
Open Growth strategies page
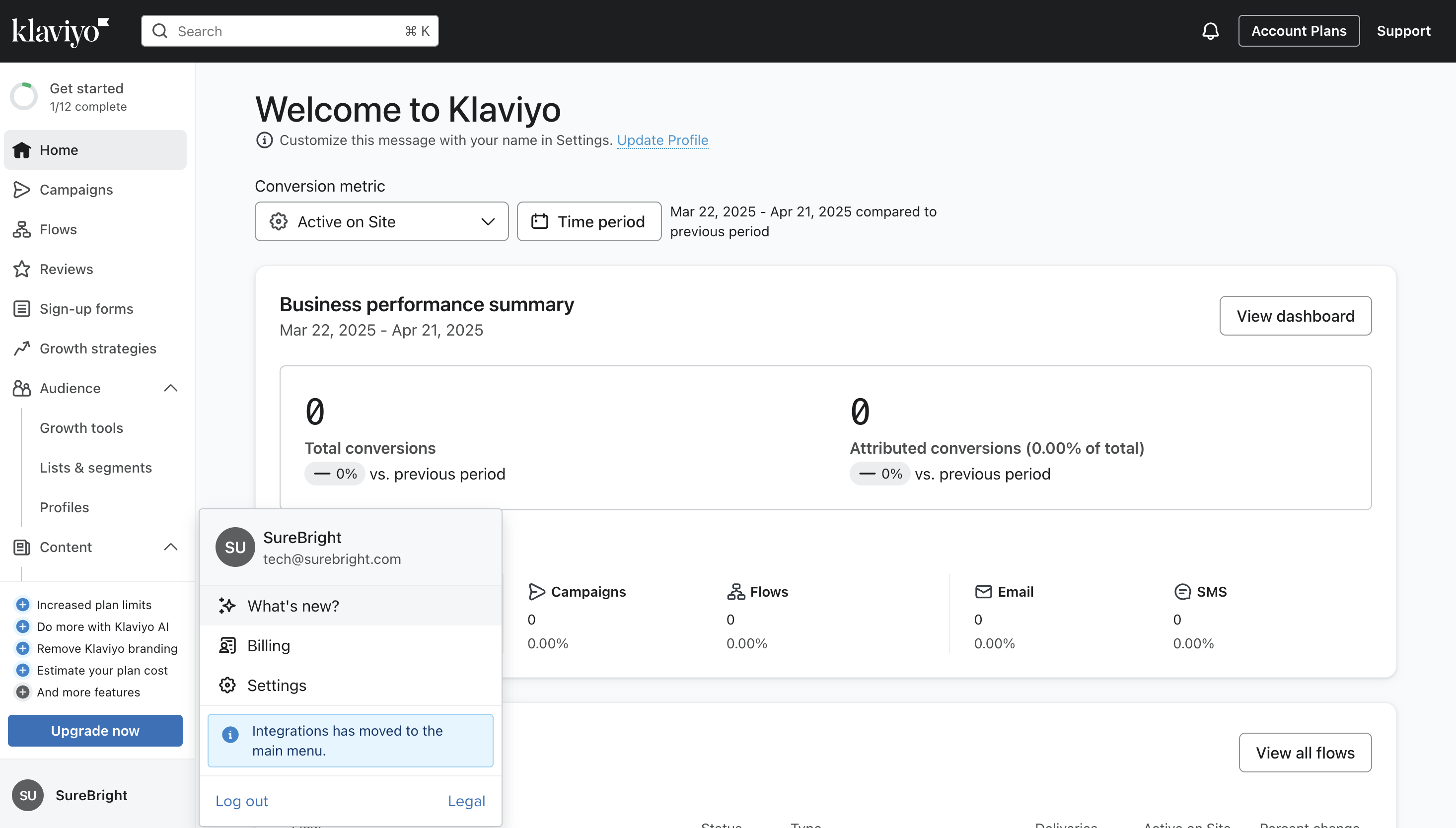[98, 348]
